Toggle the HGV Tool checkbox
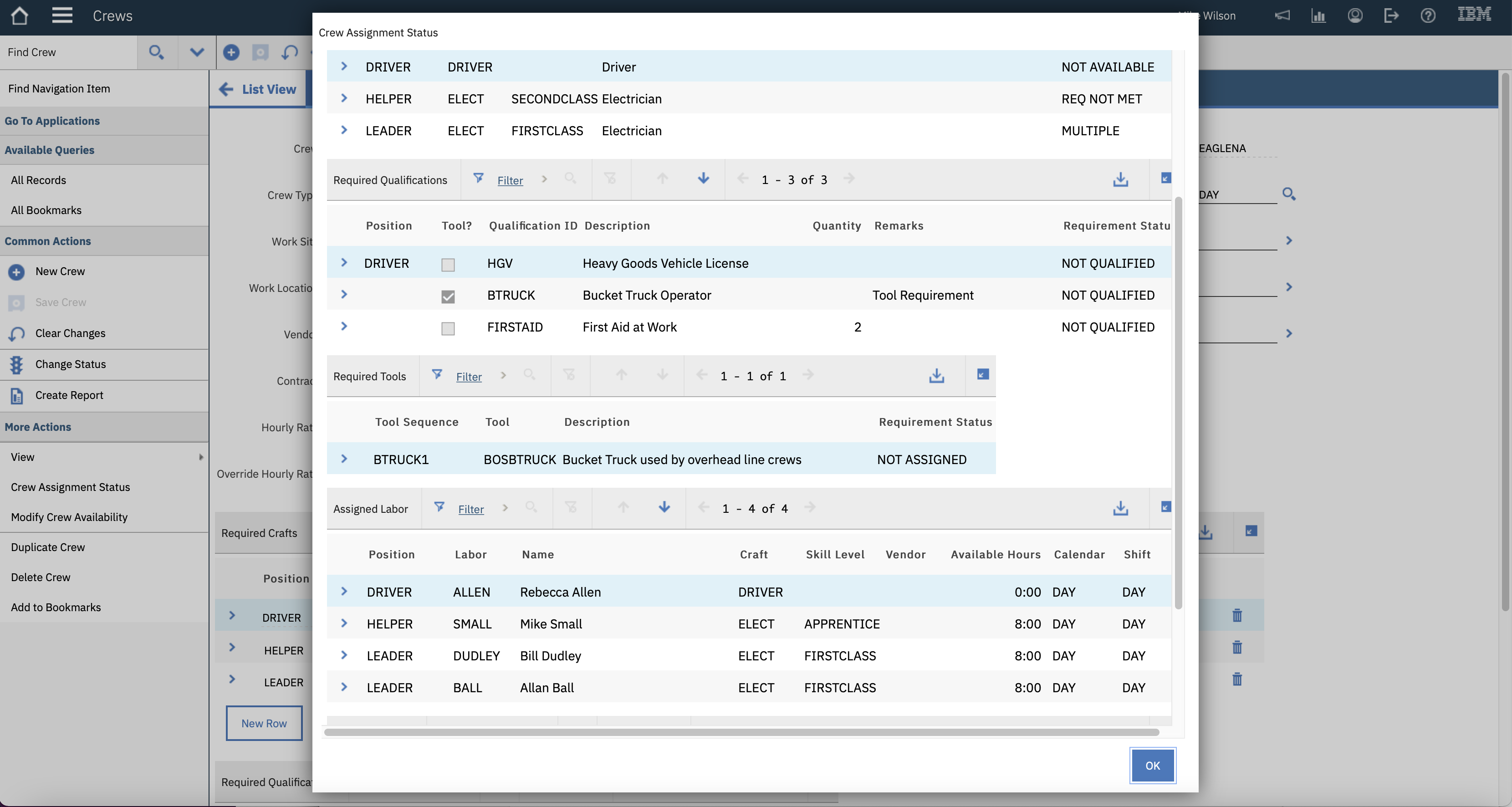This screenshot has height=807, width=1512. (x=448, y=265)
